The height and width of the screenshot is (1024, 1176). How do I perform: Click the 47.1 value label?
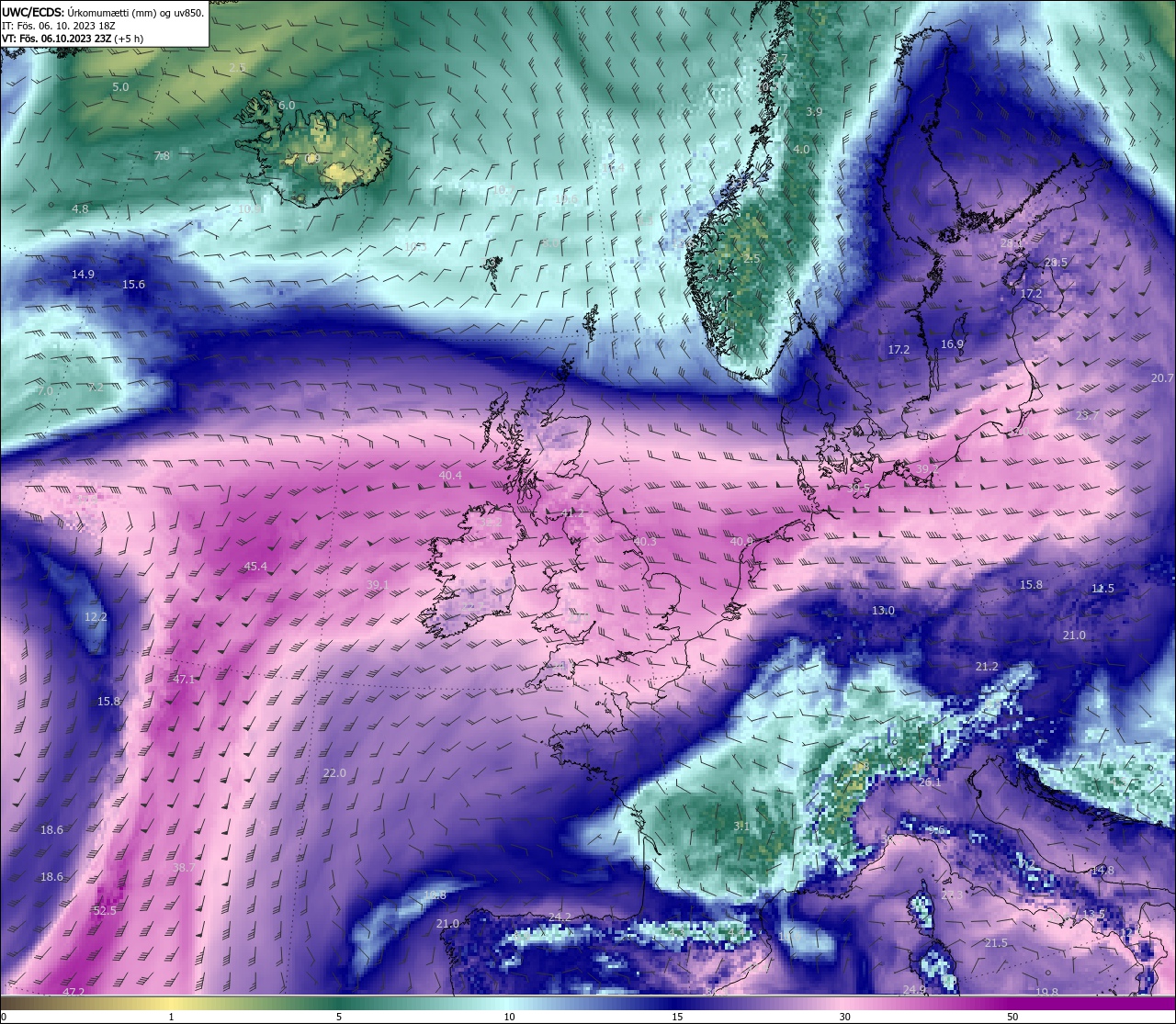(184, 680)
